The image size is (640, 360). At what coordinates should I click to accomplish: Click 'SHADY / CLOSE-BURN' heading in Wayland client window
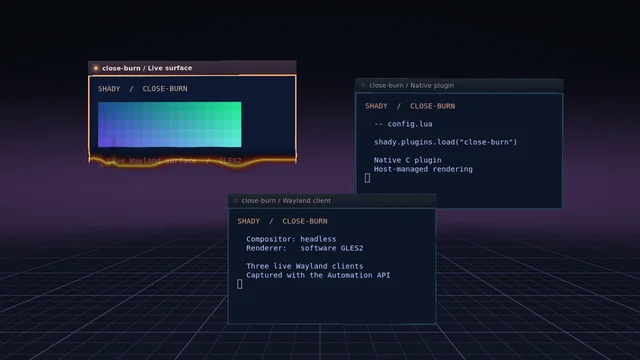click(x=282, y=221)
